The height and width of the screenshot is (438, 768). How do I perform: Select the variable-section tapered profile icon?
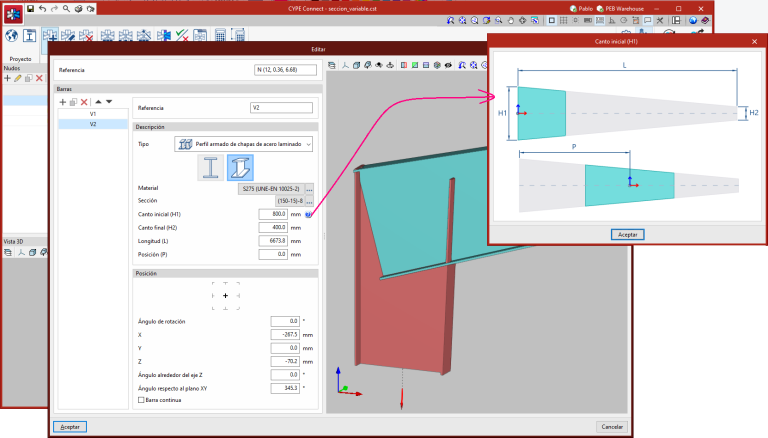(x=240, y=167)
